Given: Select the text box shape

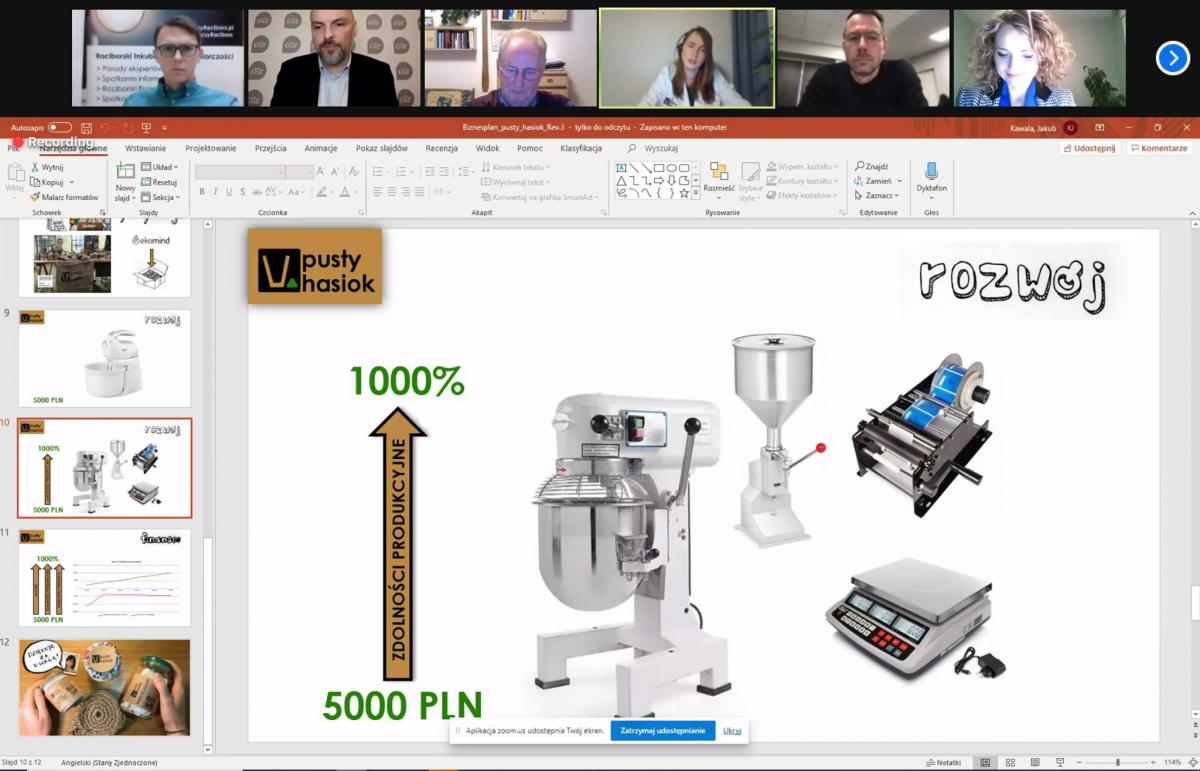Looking at the screenshot, I should pyautogui.click(x=621, y=168).
